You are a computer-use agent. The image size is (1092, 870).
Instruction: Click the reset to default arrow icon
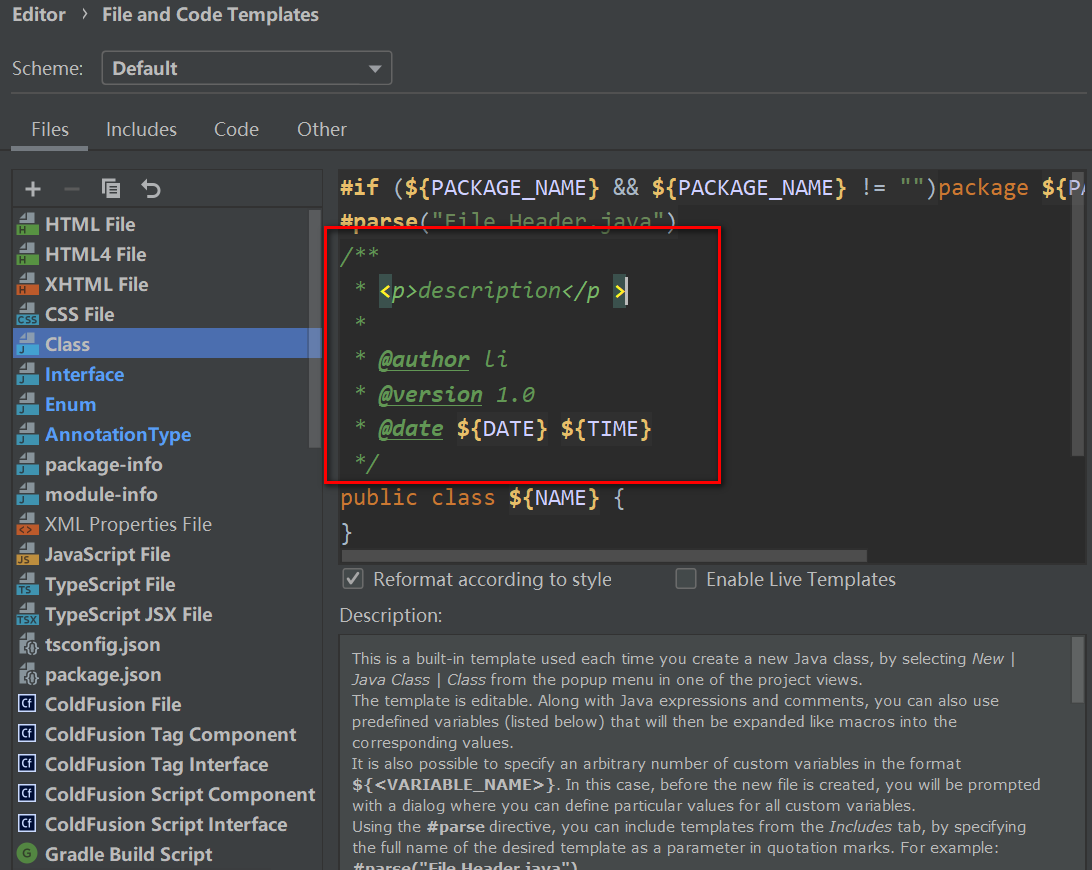click(150, 189)
